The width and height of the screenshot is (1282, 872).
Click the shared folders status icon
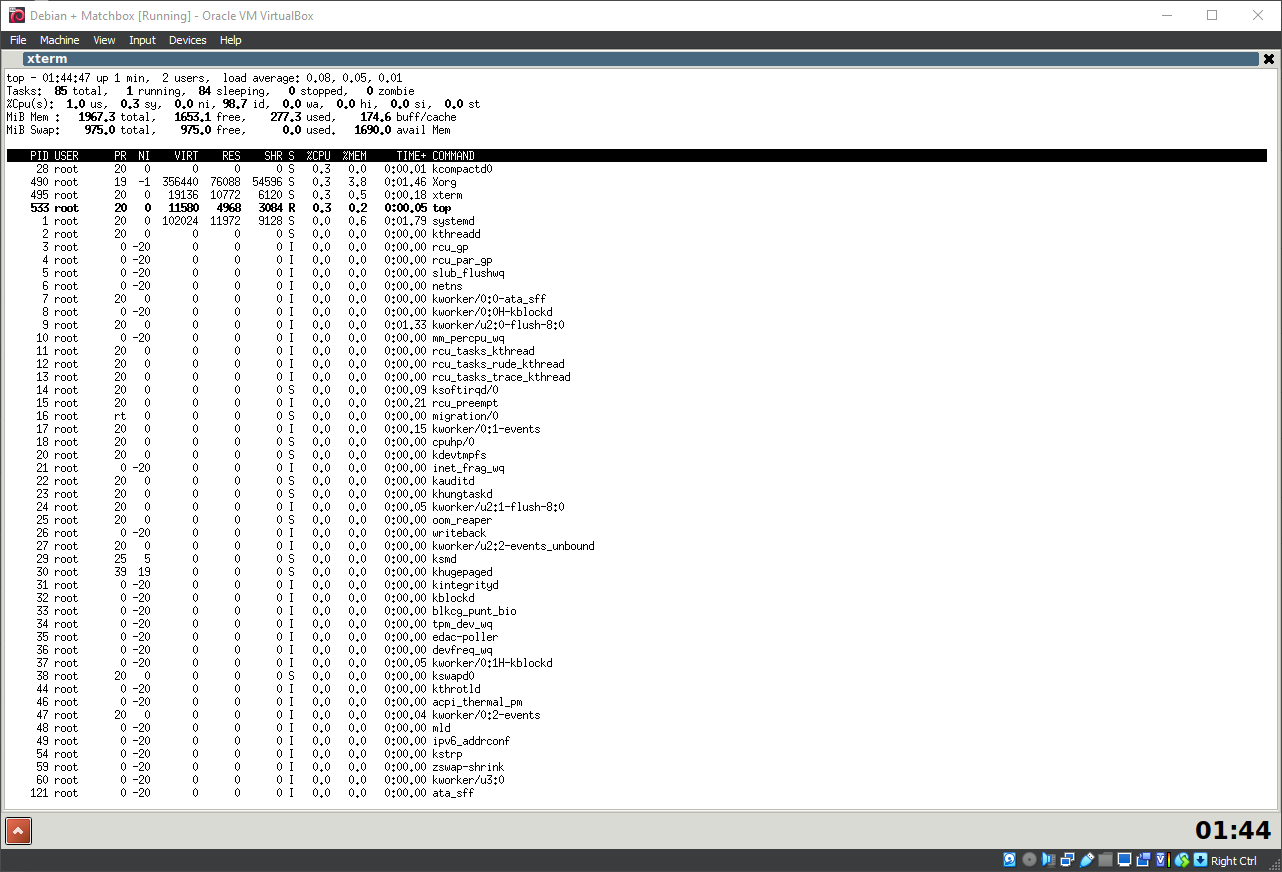[1105, 859]
